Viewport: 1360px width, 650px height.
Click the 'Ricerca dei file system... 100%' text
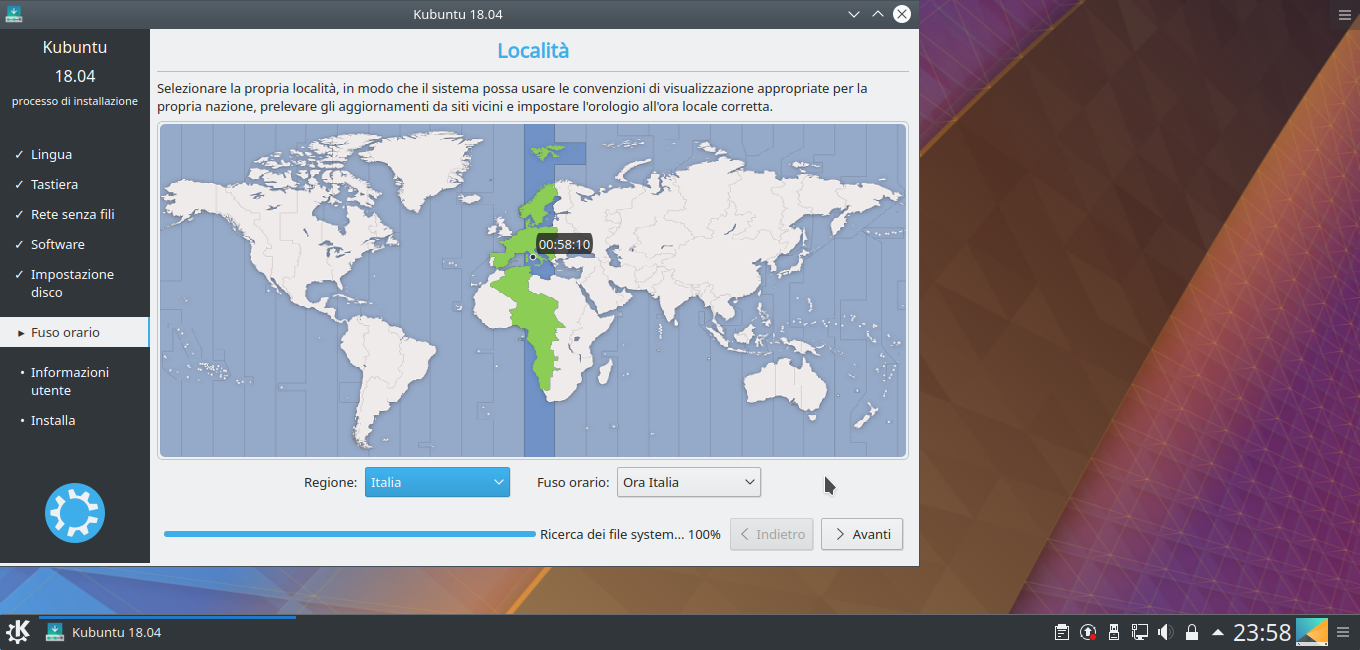tap(630, 534)
